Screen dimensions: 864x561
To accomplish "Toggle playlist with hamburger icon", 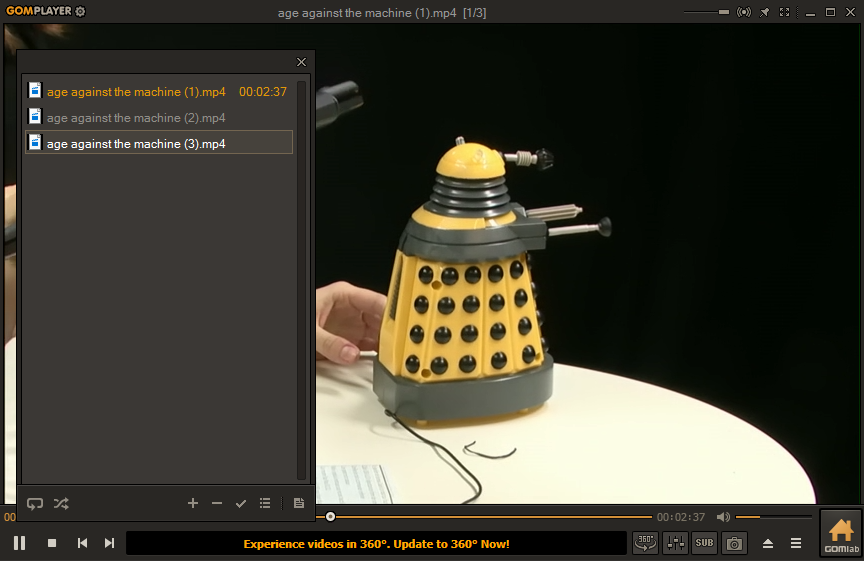I will coord(796,543).
